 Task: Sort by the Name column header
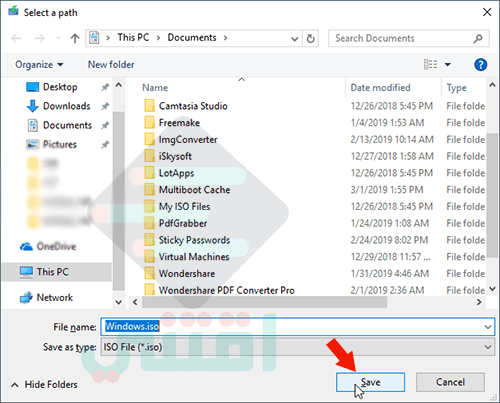(155, 88)
